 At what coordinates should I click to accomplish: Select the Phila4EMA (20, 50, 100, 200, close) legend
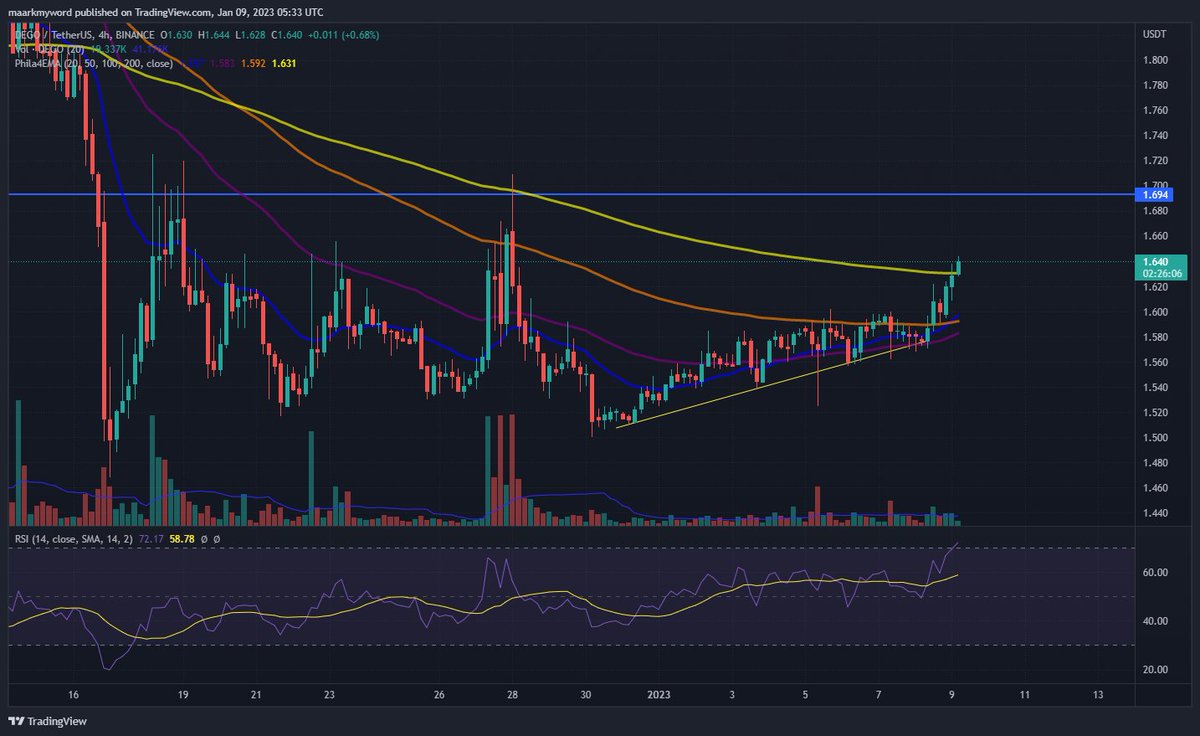point(94,63)
